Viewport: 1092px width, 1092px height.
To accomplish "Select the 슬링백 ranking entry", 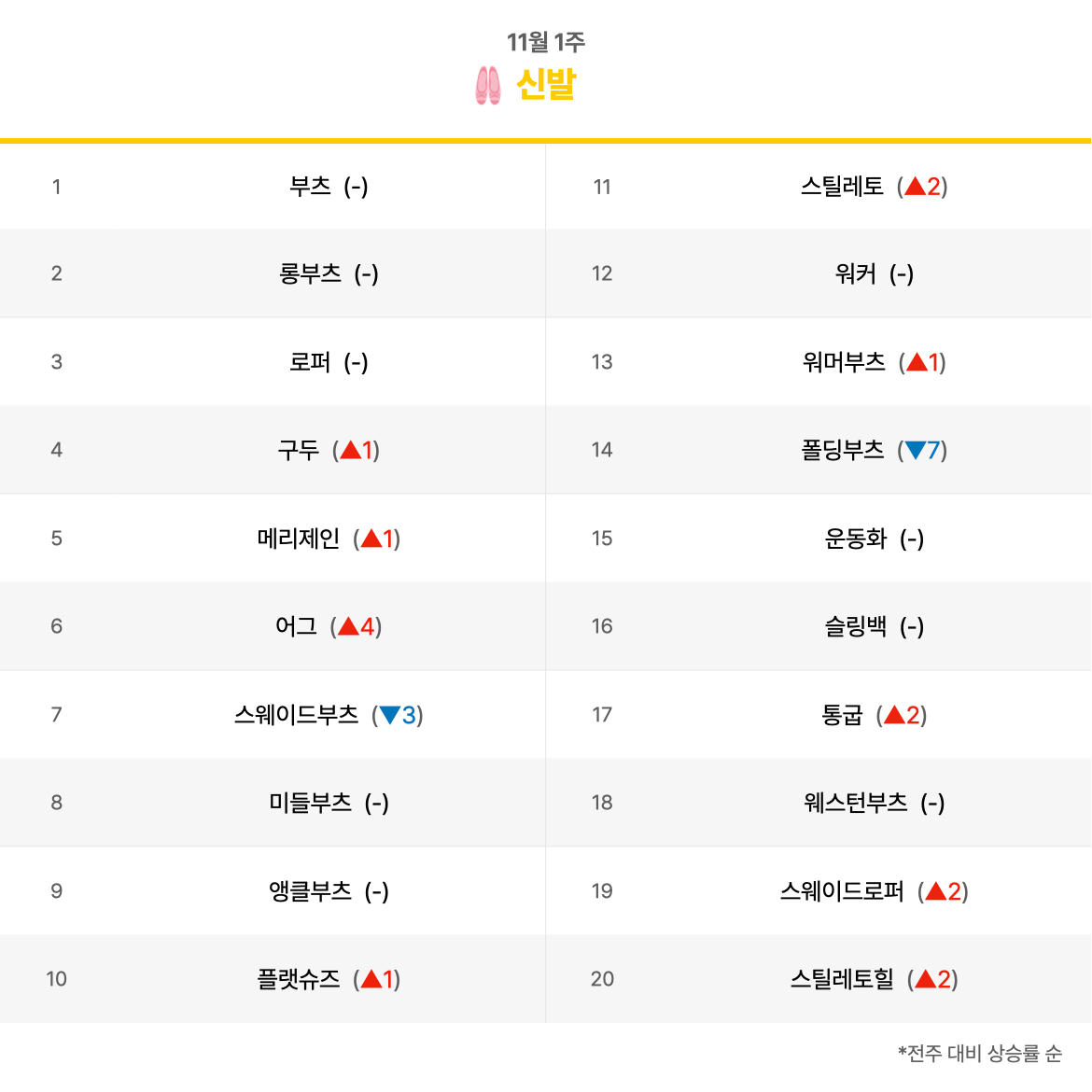I will click(856, 626).
